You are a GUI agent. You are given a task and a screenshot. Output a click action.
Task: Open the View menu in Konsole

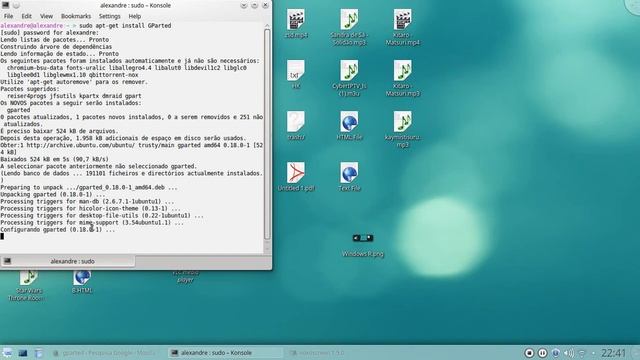(x=46, y=16)
